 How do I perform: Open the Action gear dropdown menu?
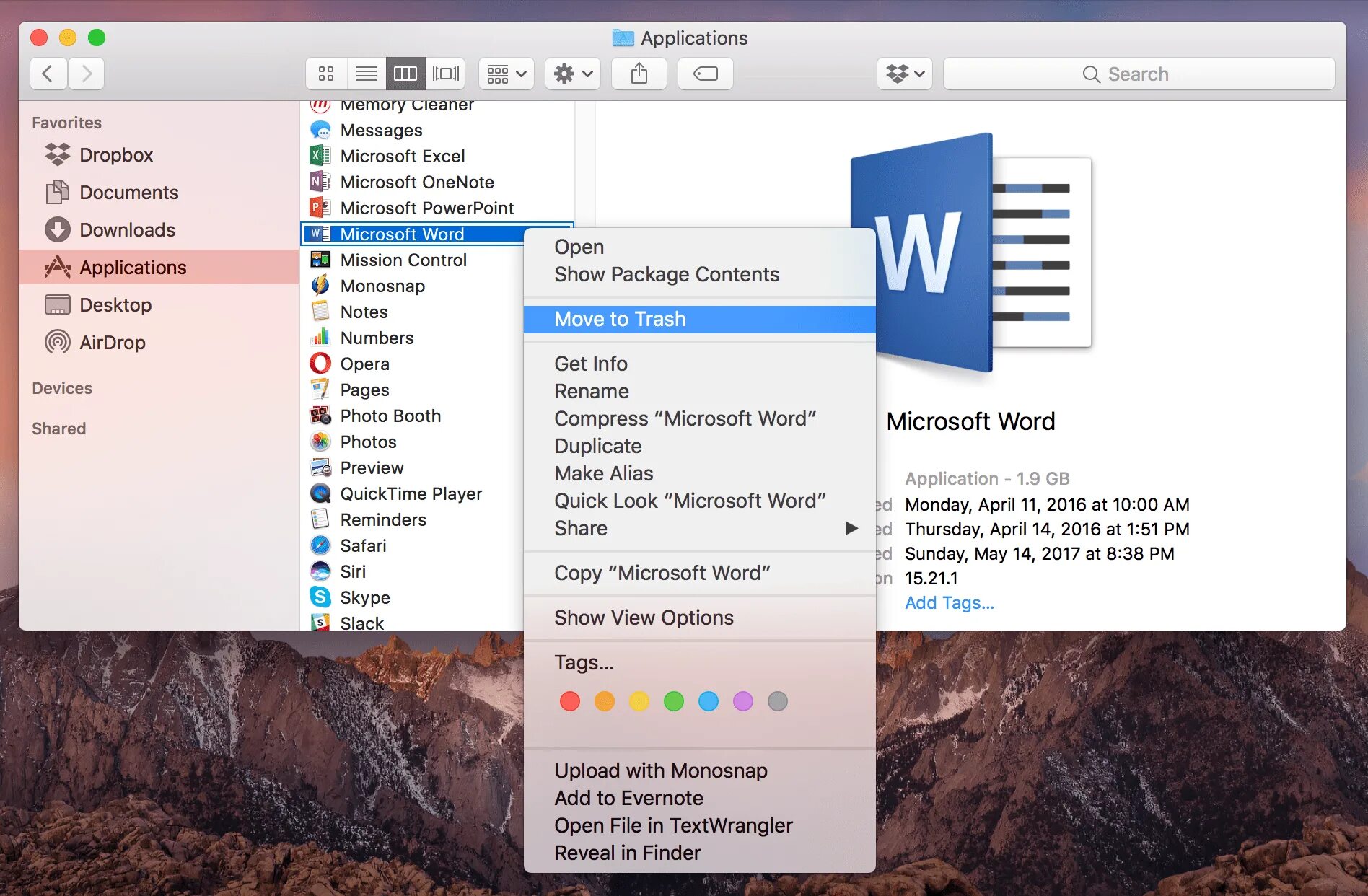573,74
